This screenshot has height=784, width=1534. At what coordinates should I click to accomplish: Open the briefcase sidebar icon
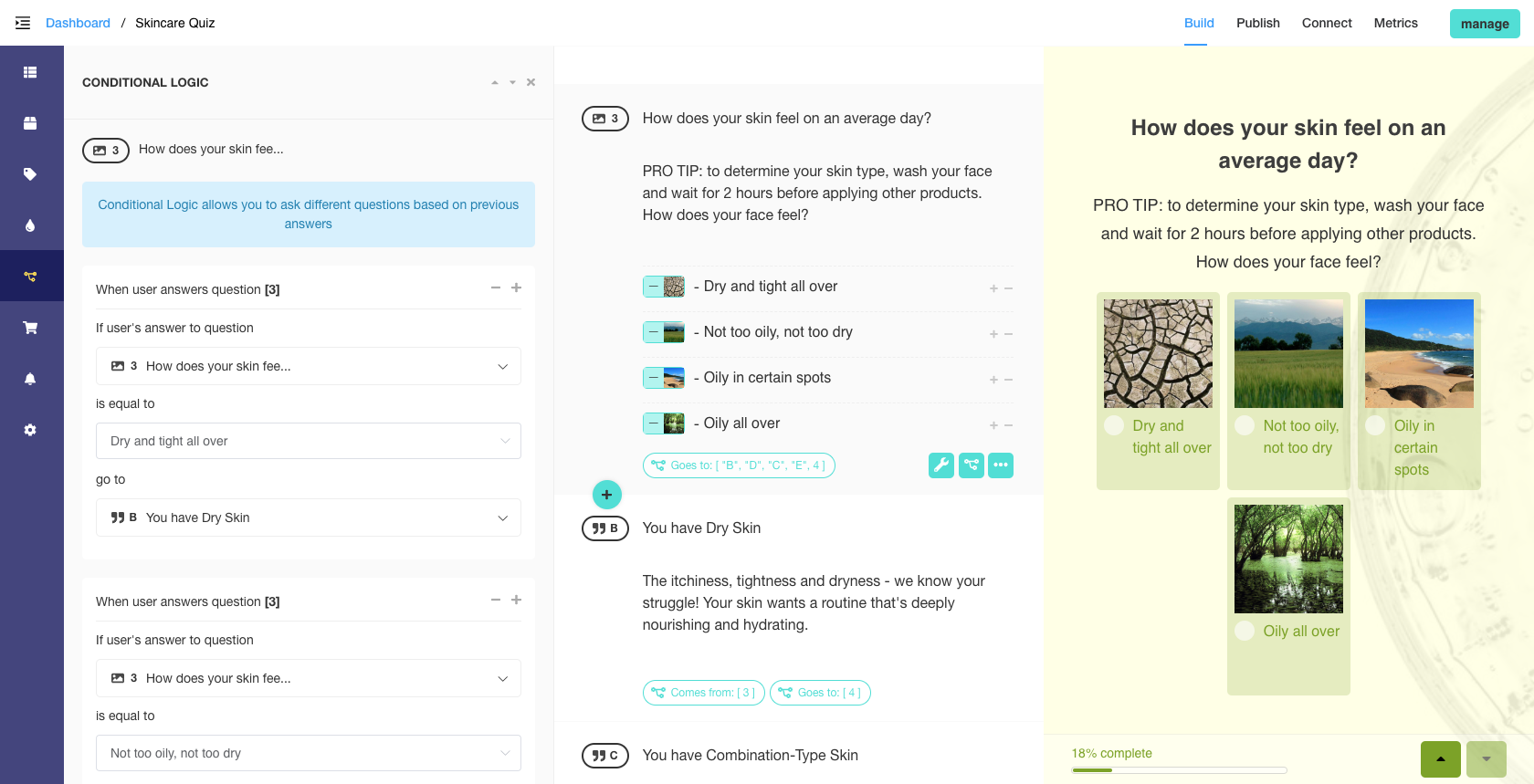[30, 123]
